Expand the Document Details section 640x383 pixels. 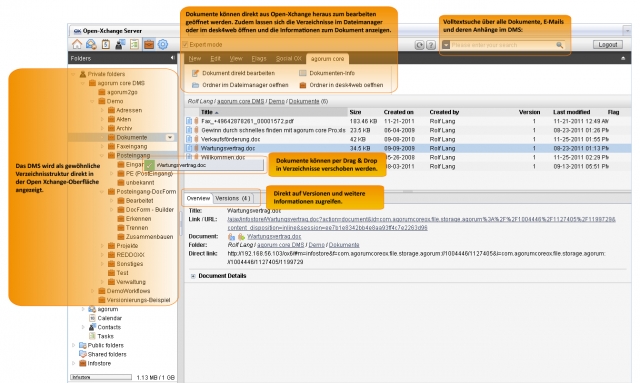(x=193, y=276)
